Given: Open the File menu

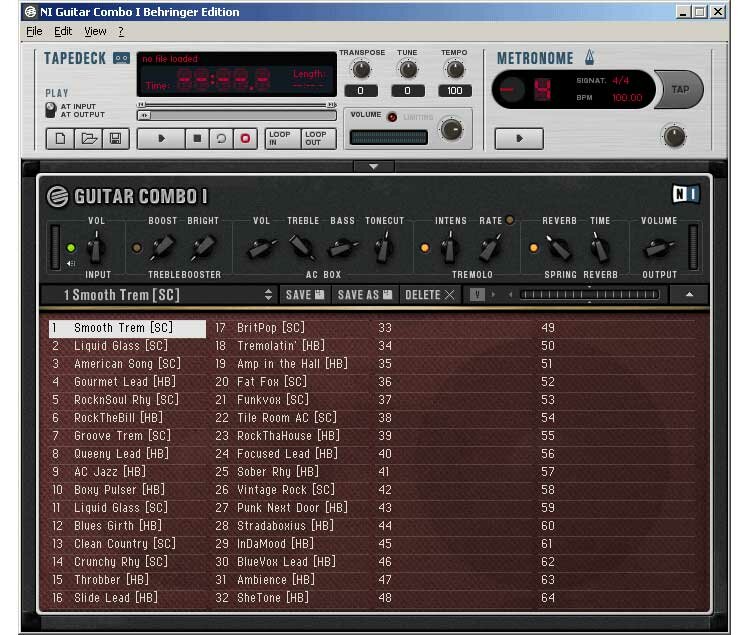Looking at the screenshot, I should coord(34,32).
